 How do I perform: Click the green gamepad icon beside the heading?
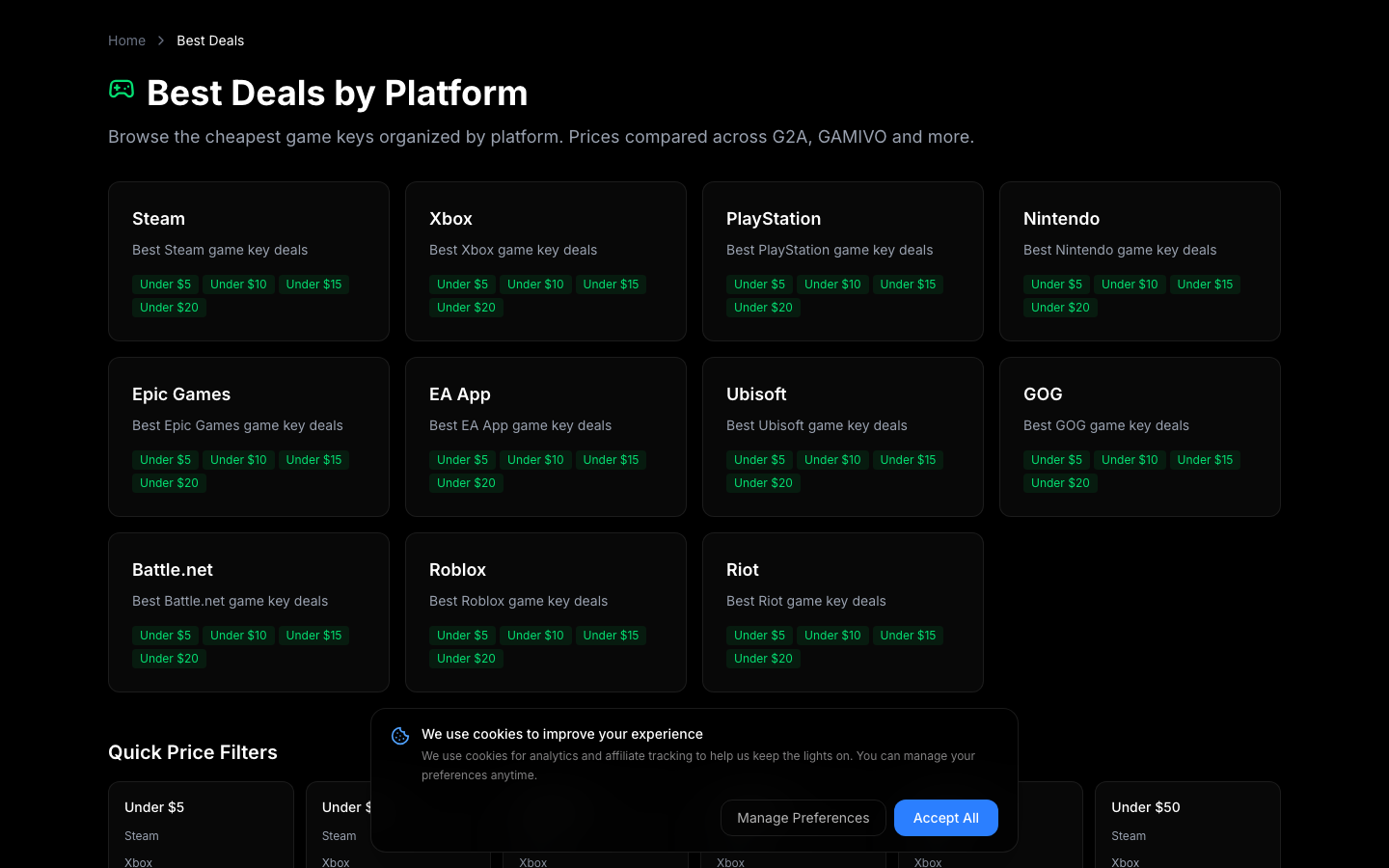(122, 90)
